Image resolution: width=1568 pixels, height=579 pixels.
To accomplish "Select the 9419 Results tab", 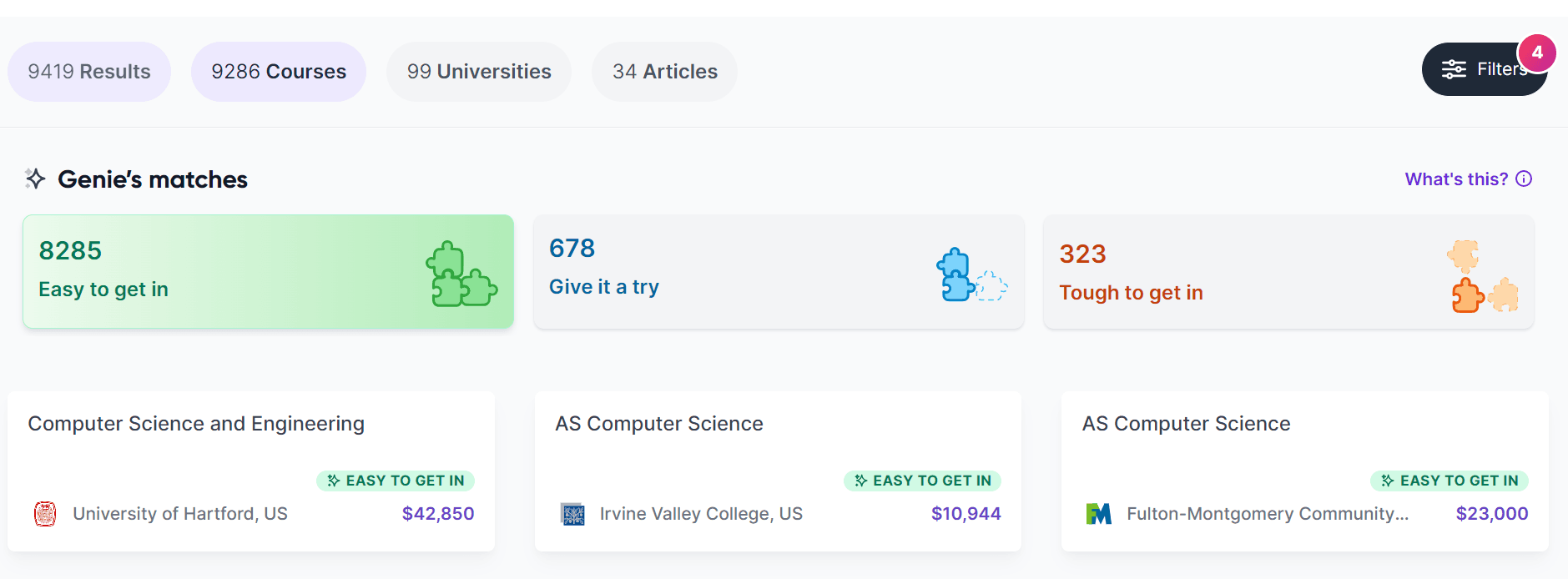I will tap(89, 72).
